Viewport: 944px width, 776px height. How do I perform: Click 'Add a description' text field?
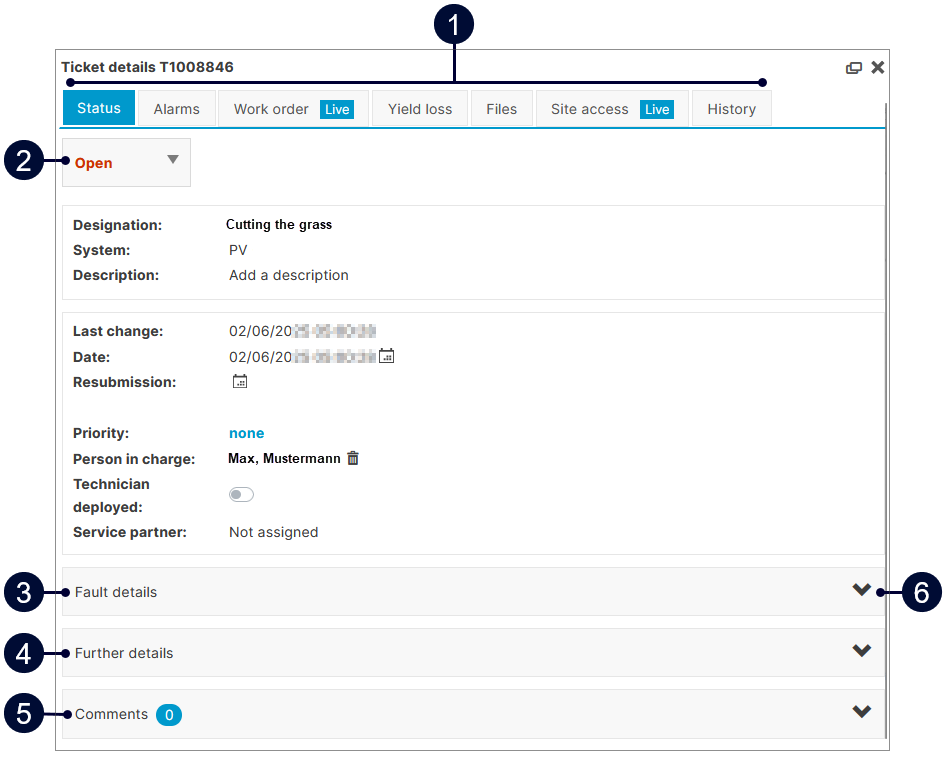point(289,275)
